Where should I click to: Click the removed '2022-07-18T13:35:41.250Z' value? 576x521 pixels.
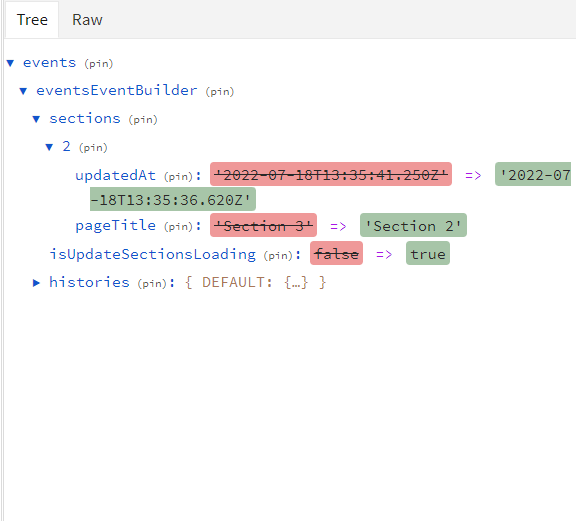331,174
